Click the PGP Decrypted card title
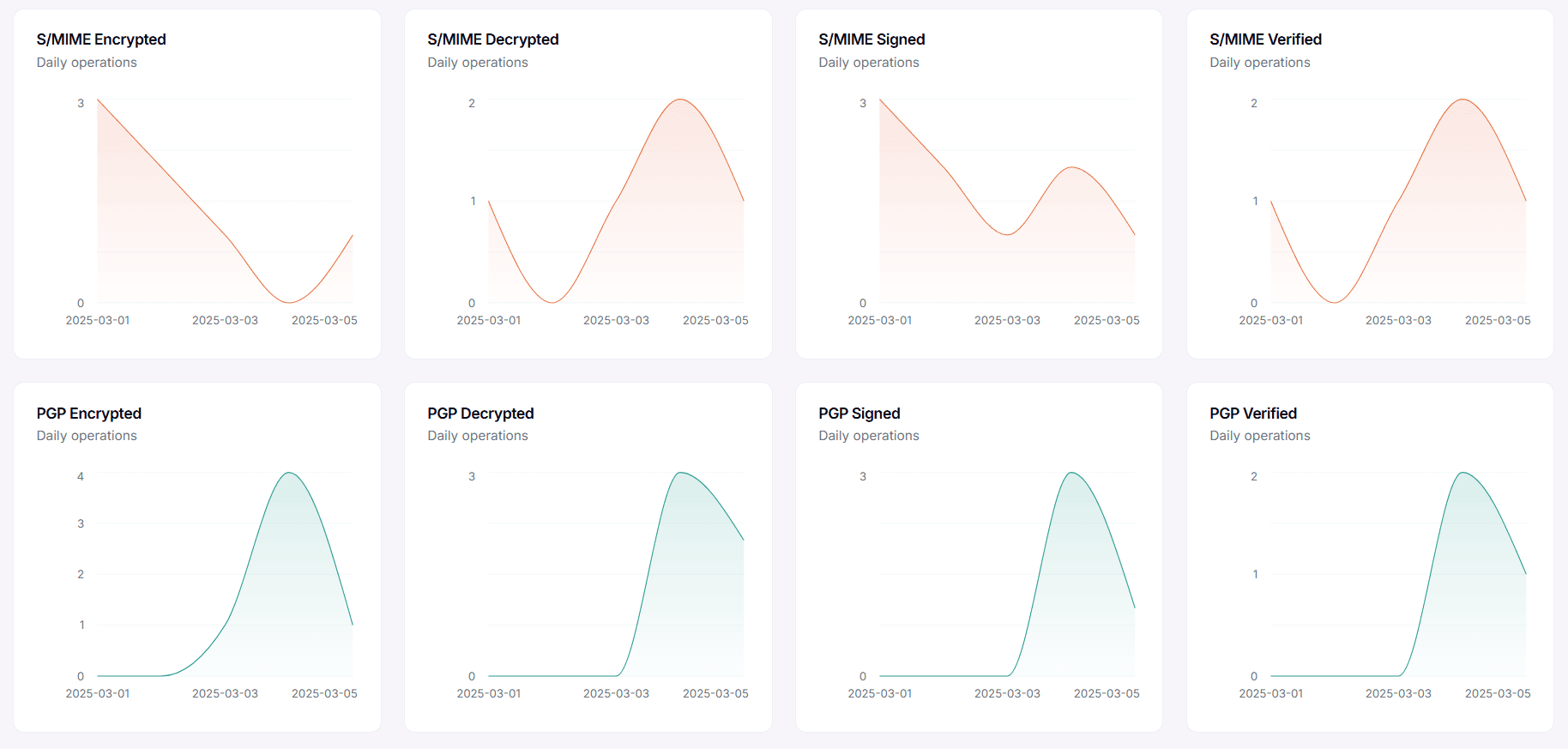Viewport: 1568px width, 749px height. [480, 414]
